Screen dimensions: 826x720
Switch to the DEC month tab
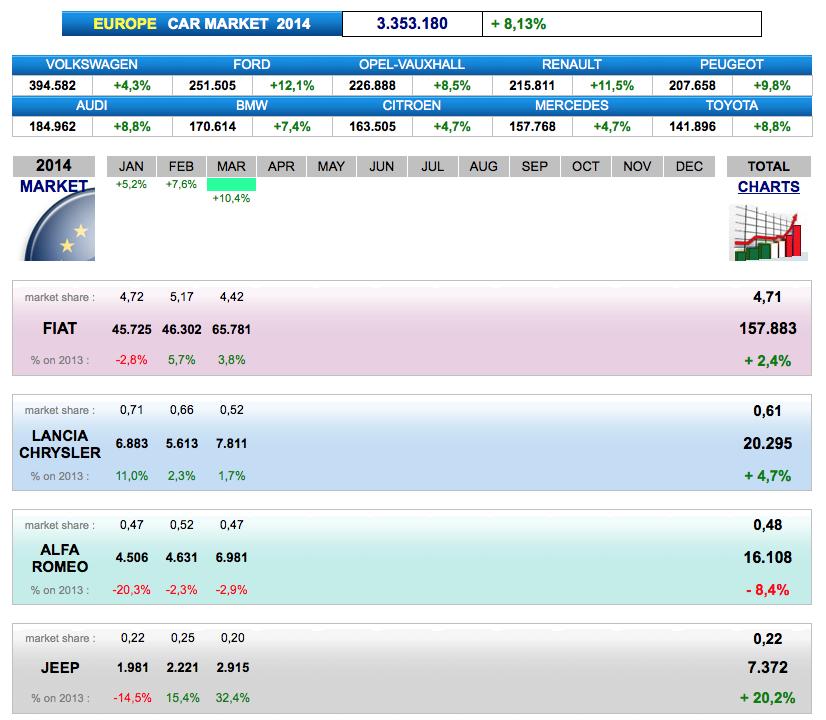point(689,166)
